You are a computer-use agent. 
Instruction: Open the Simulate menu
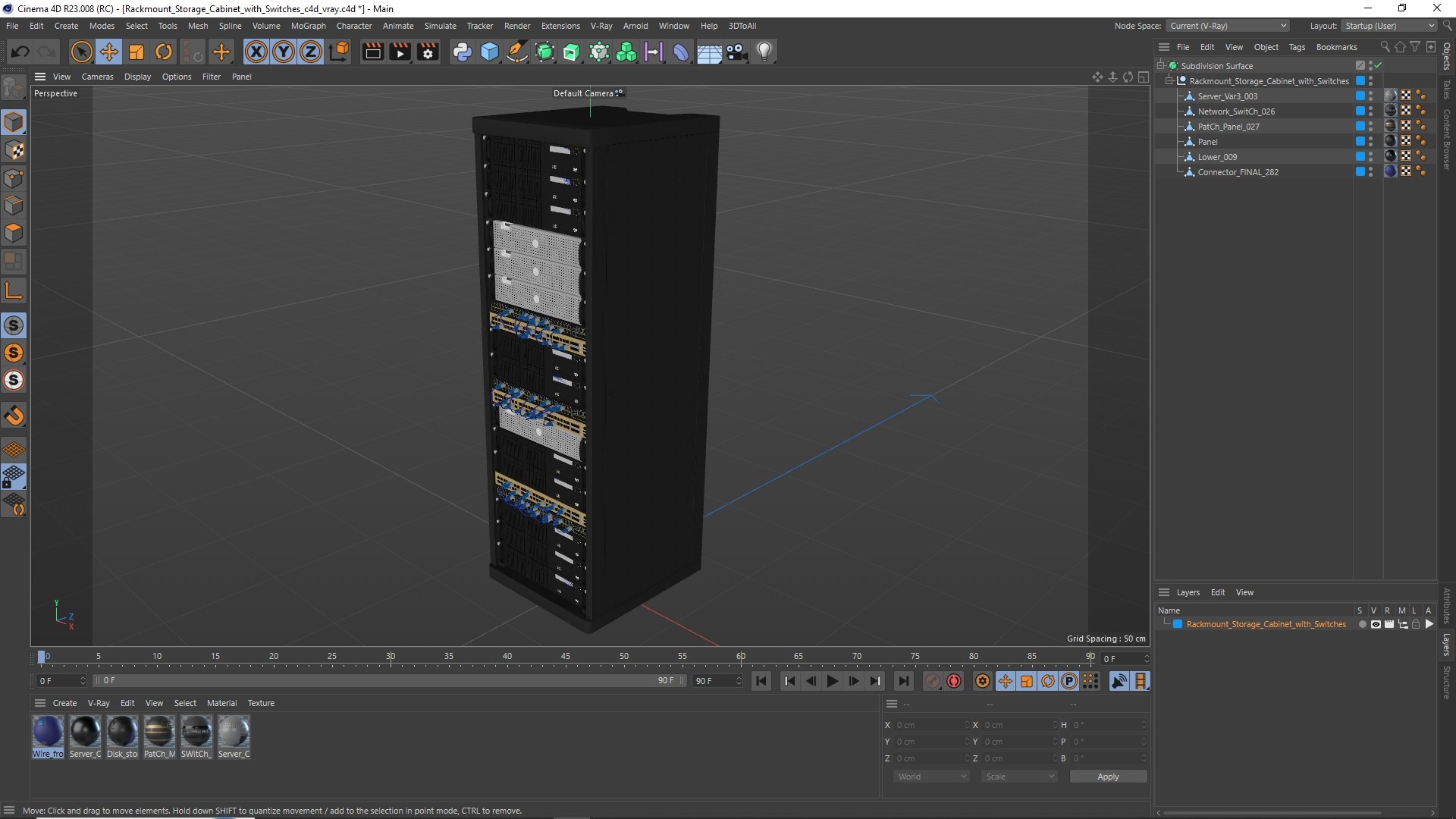coord(440,26)
